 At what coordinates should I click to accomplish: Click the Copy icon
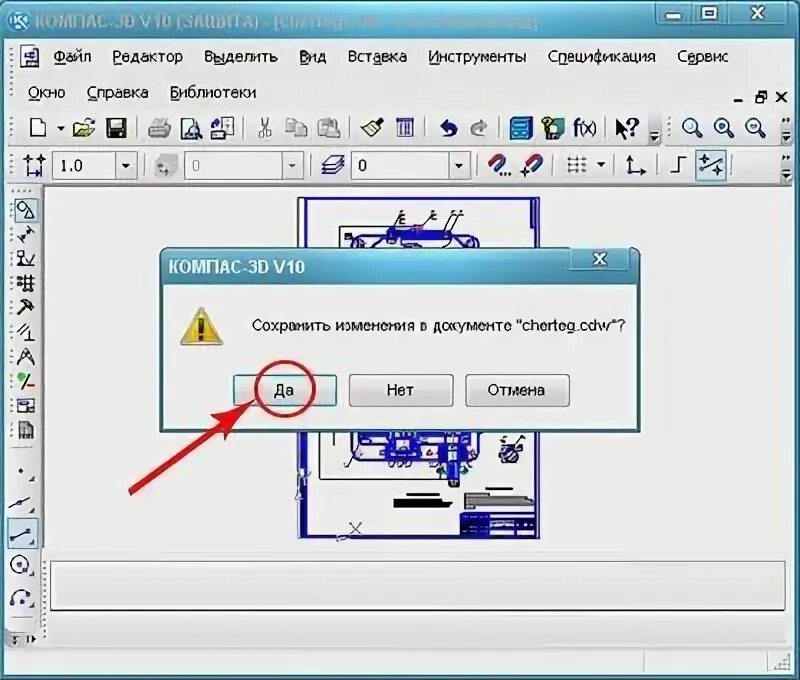pos(296,128)
